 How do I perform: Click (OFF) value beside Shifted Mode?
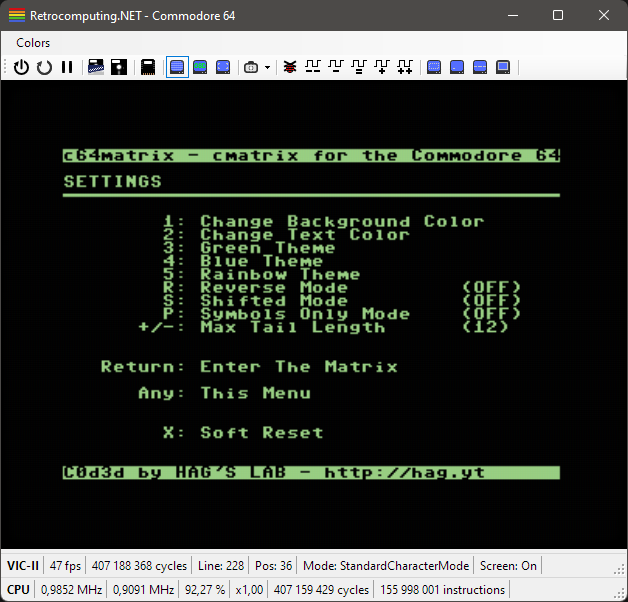pos(491,301)
